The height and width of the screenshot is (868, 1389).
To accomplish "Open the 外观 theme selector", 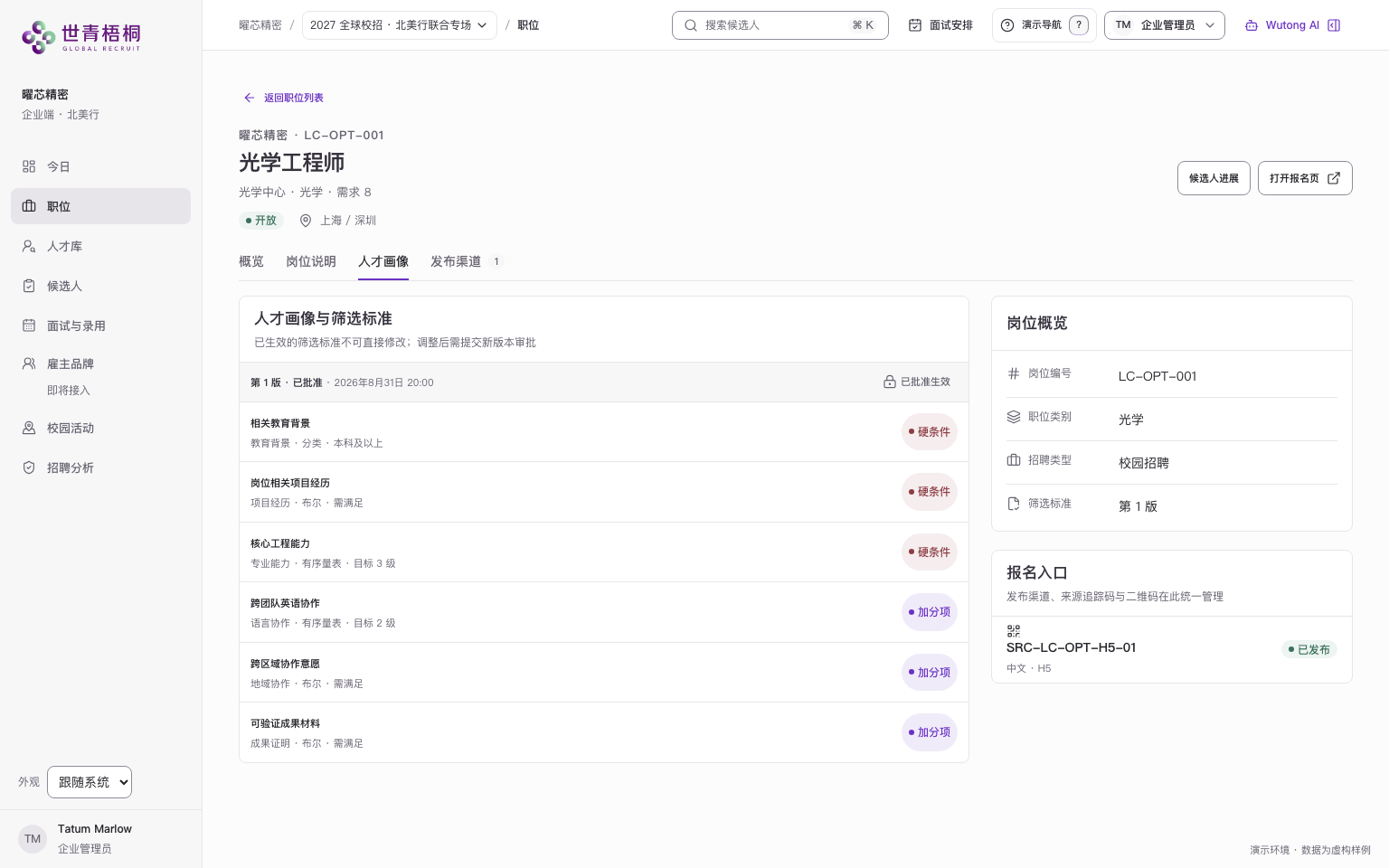I will click(x=90, y=782).
